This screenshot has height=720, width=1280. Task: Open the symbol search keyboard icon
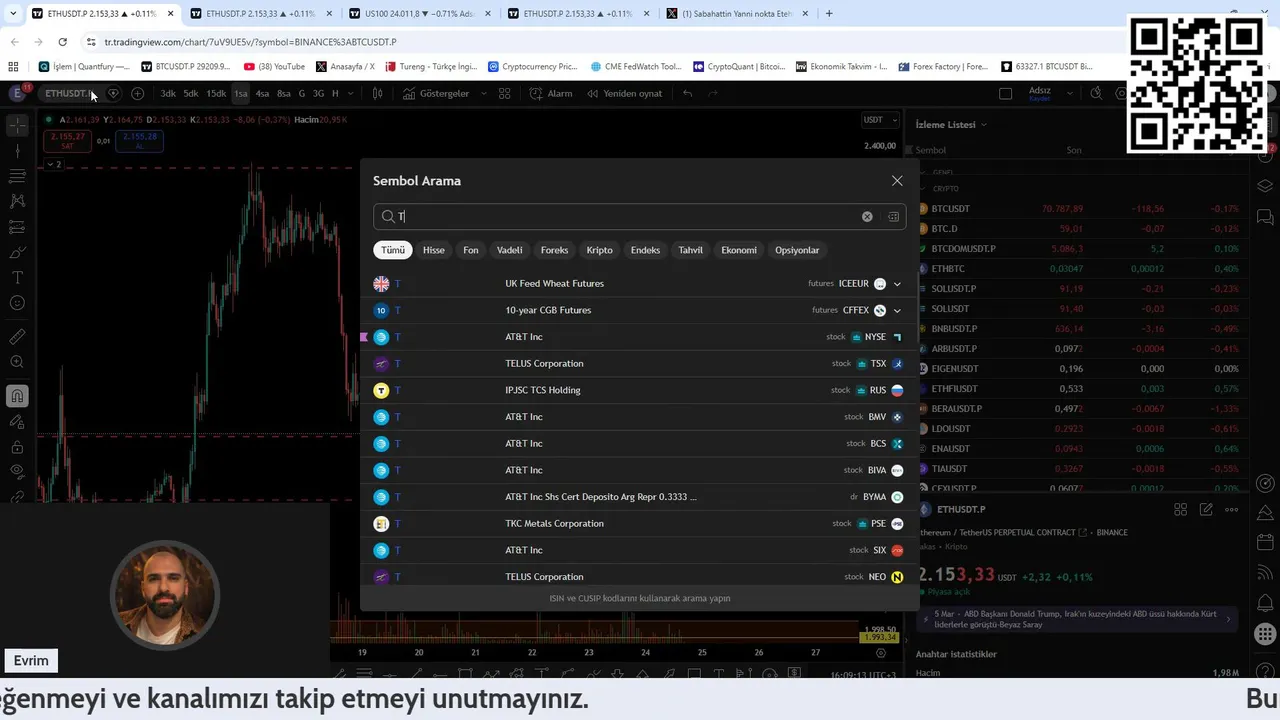(893, 217)
